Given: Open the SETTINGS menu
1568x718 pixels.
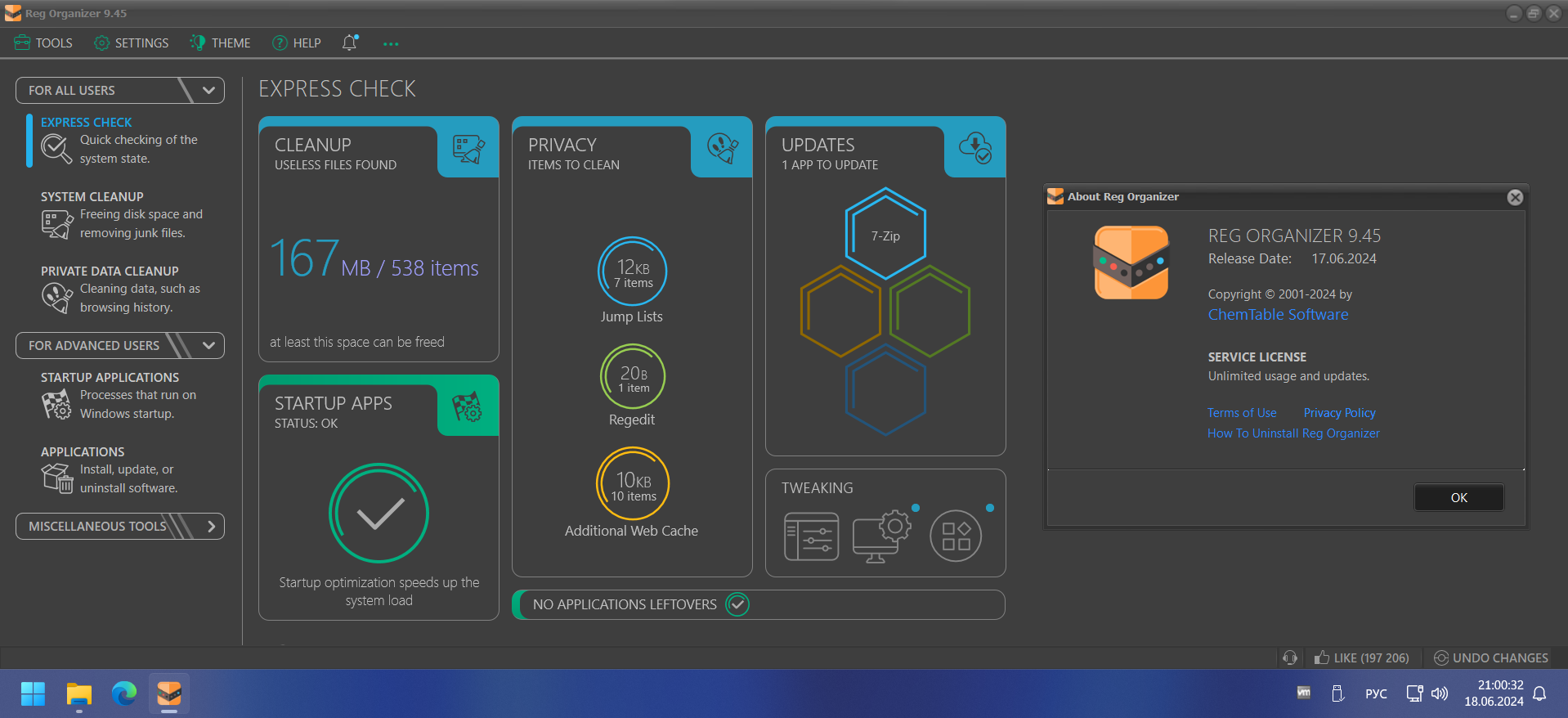Looking at the screenshot, I should point(131,43).
